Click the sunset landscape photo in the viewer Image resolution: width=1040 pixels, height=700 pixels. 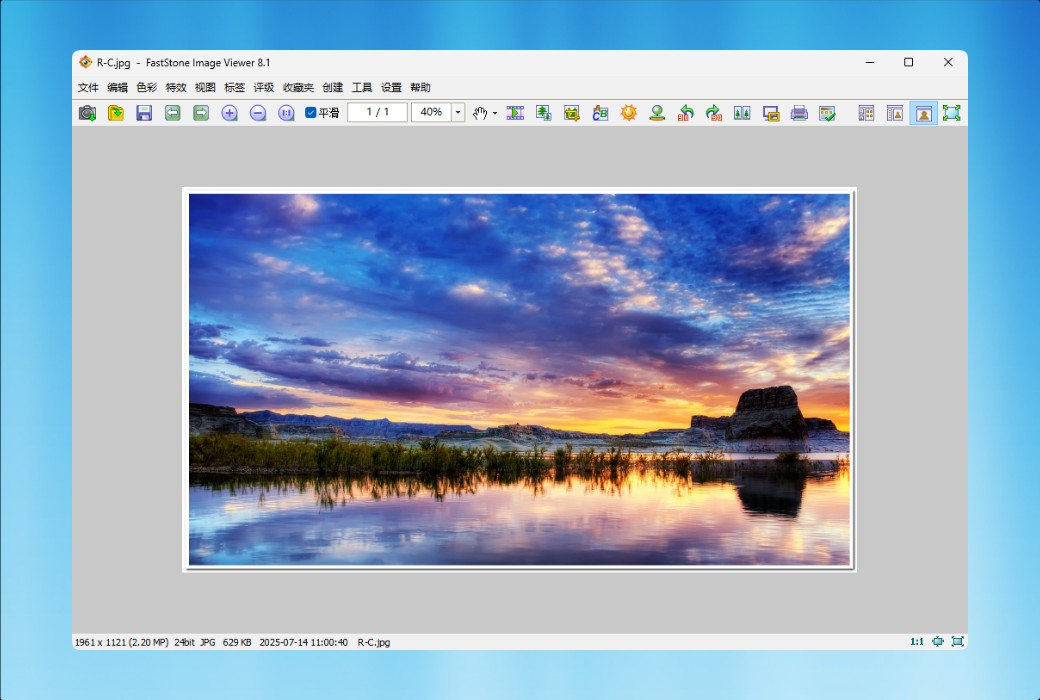click(x=519, y=380)
